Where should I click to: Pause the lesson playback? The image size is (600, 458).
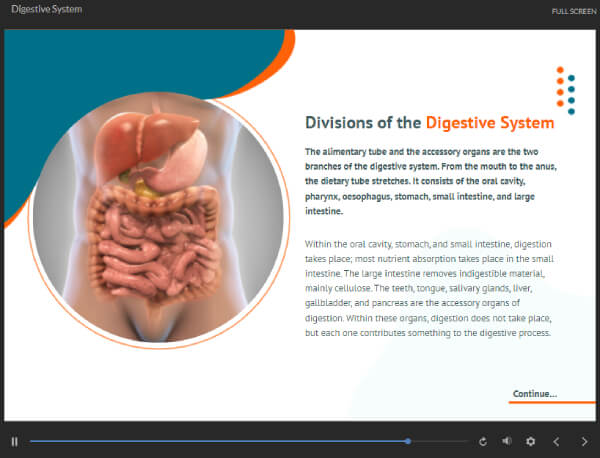point(14,441)
